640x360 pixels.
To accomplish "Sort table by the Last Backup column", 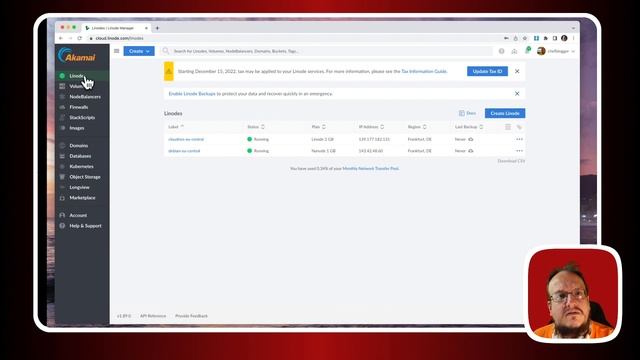I will click(x=469, y=127).
